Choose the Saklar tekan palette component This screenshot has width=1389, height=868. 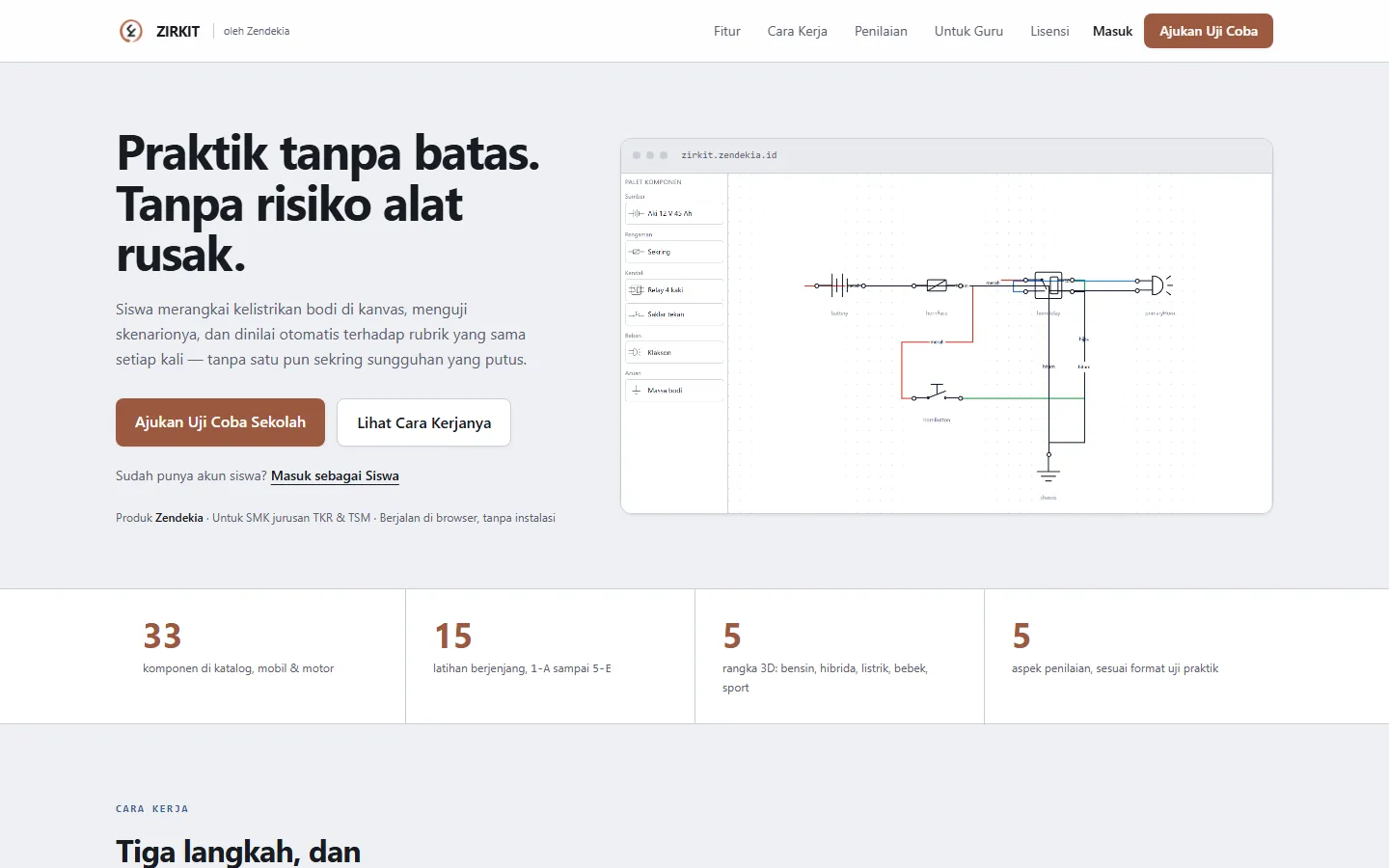(674, 314)
